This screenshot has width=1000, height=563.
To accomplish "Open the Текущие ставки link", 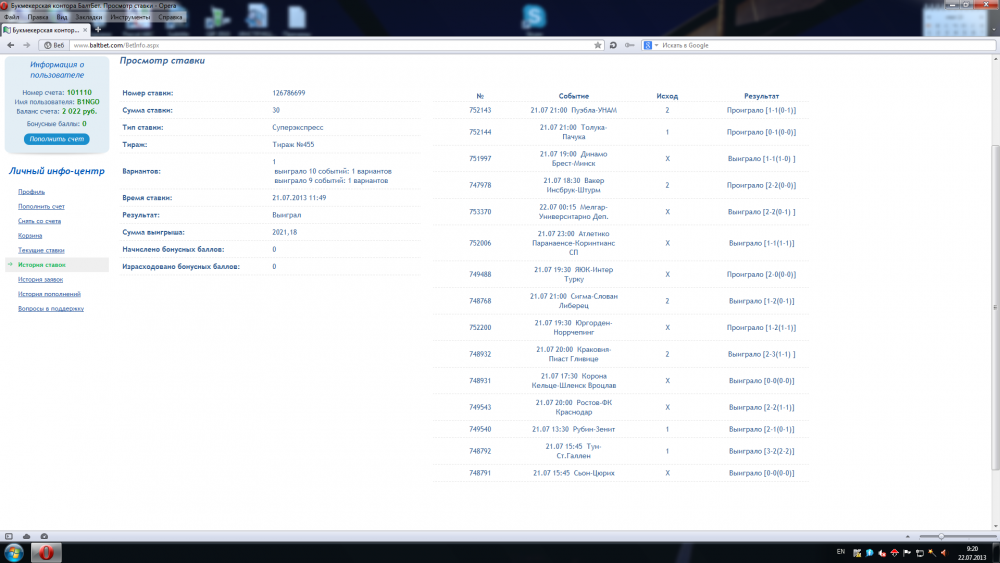I will click(x=41, y=251).
